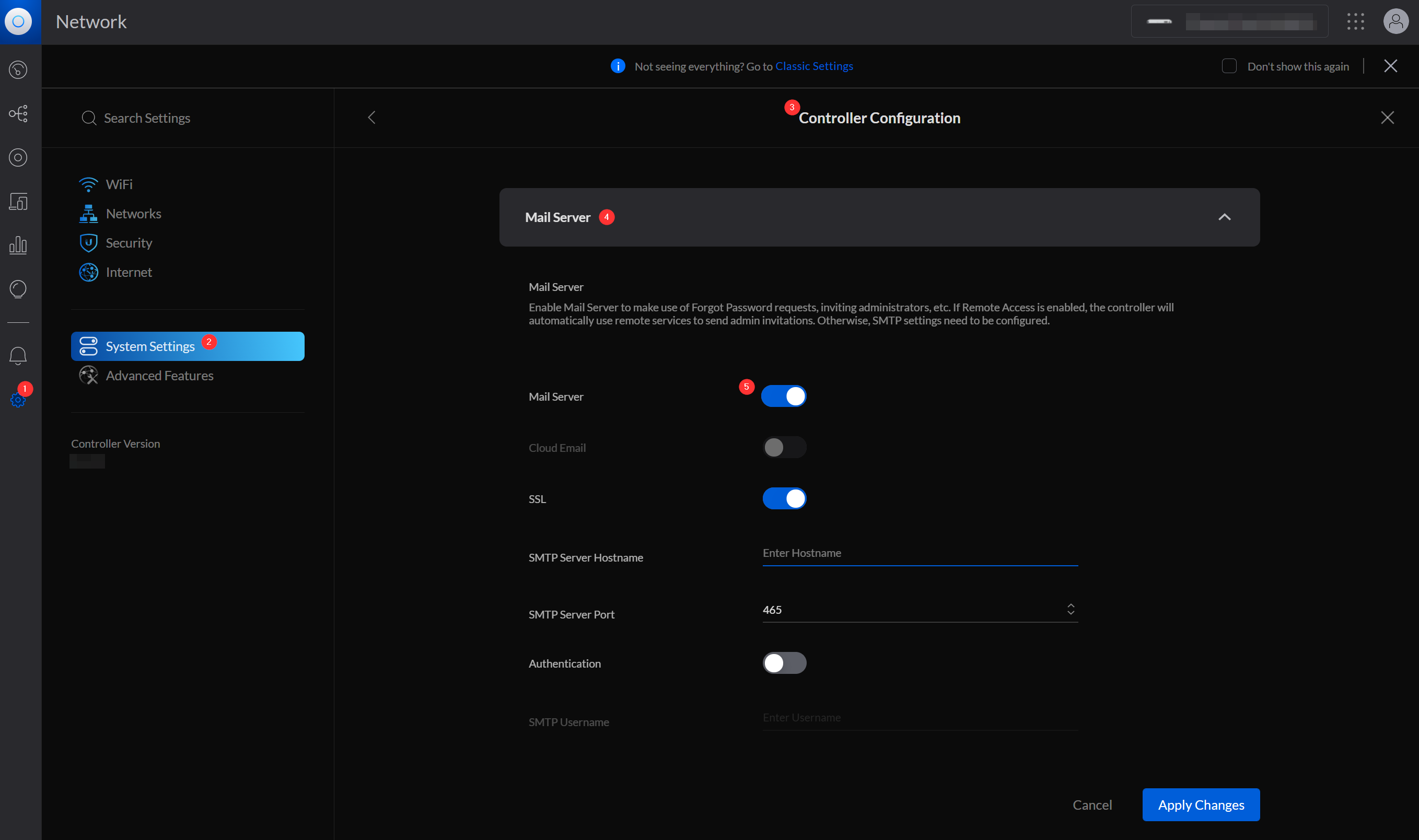This screenshot has height=840, width=1419.
Task: Click the Advanced Features icon
Action: point(89,375)
